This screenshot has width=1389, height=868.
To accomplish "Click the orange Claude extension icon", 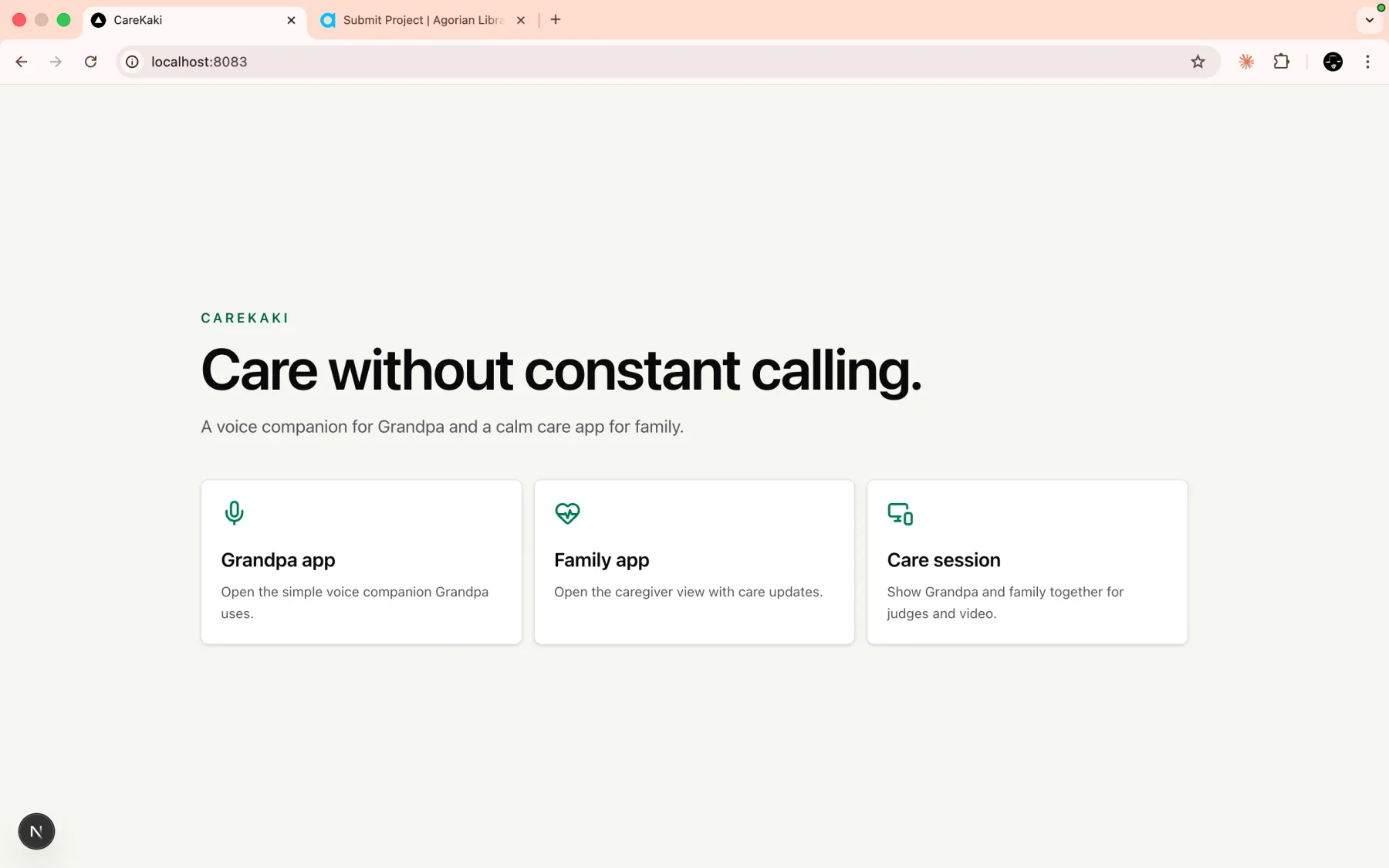I will tap(1246, 62).
